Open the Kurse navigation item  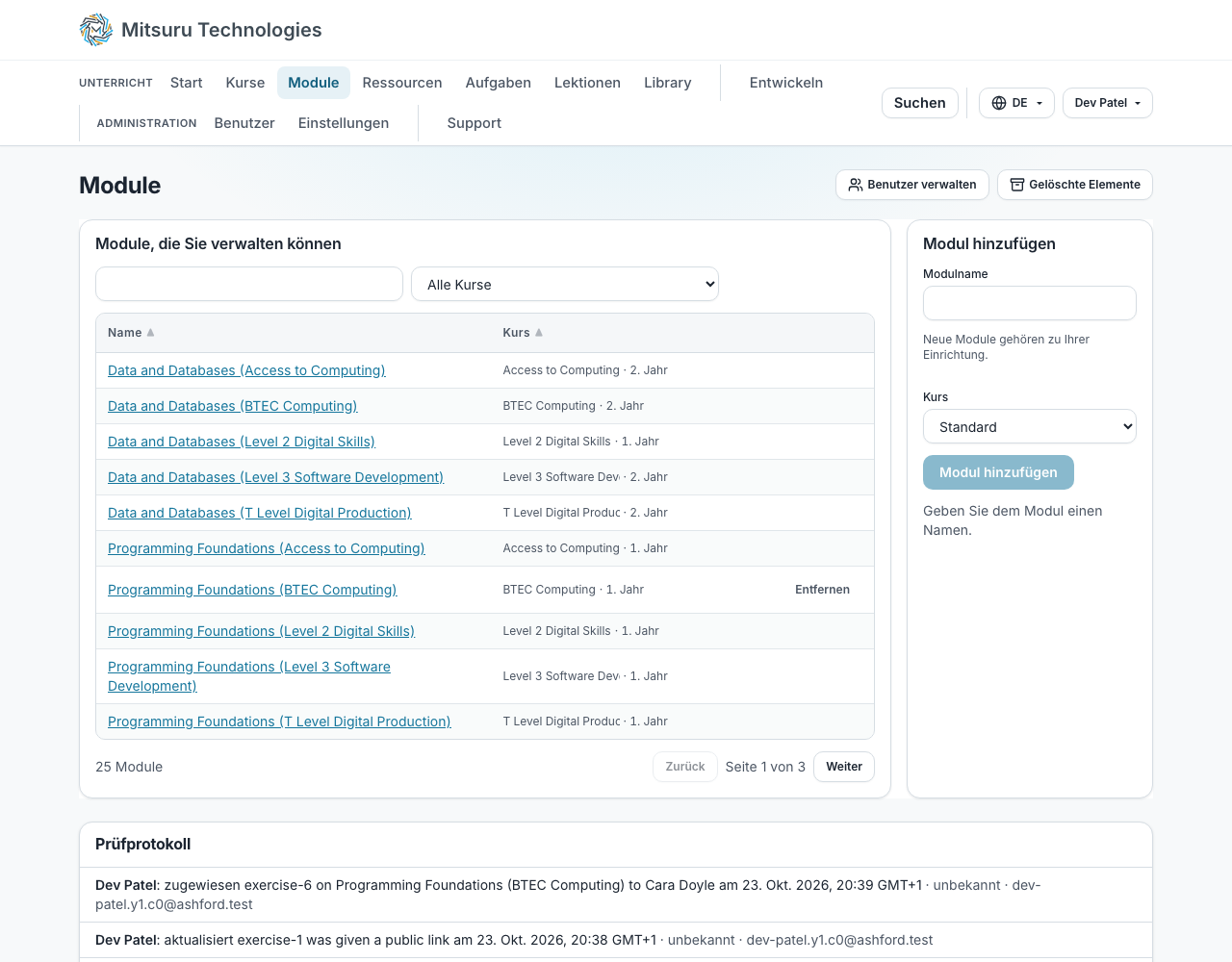245,83
